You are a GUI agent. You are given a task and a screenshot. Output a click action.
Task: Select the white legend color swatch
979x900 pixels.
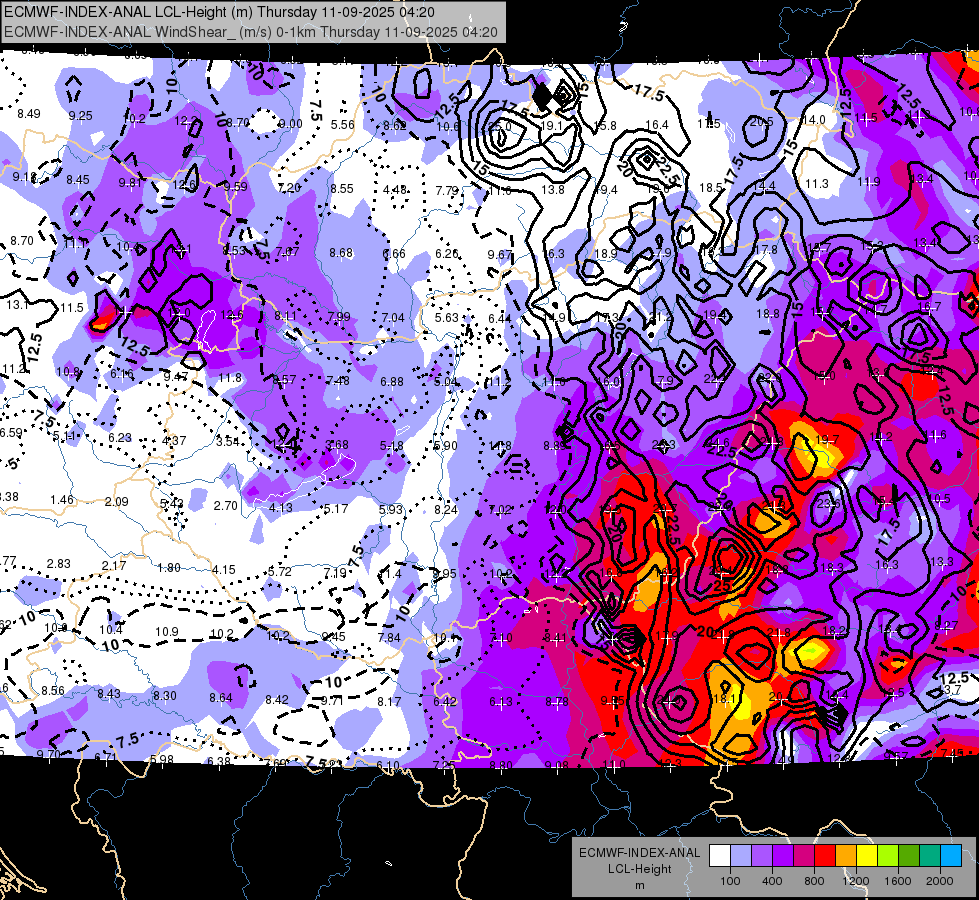pos(719,856)
